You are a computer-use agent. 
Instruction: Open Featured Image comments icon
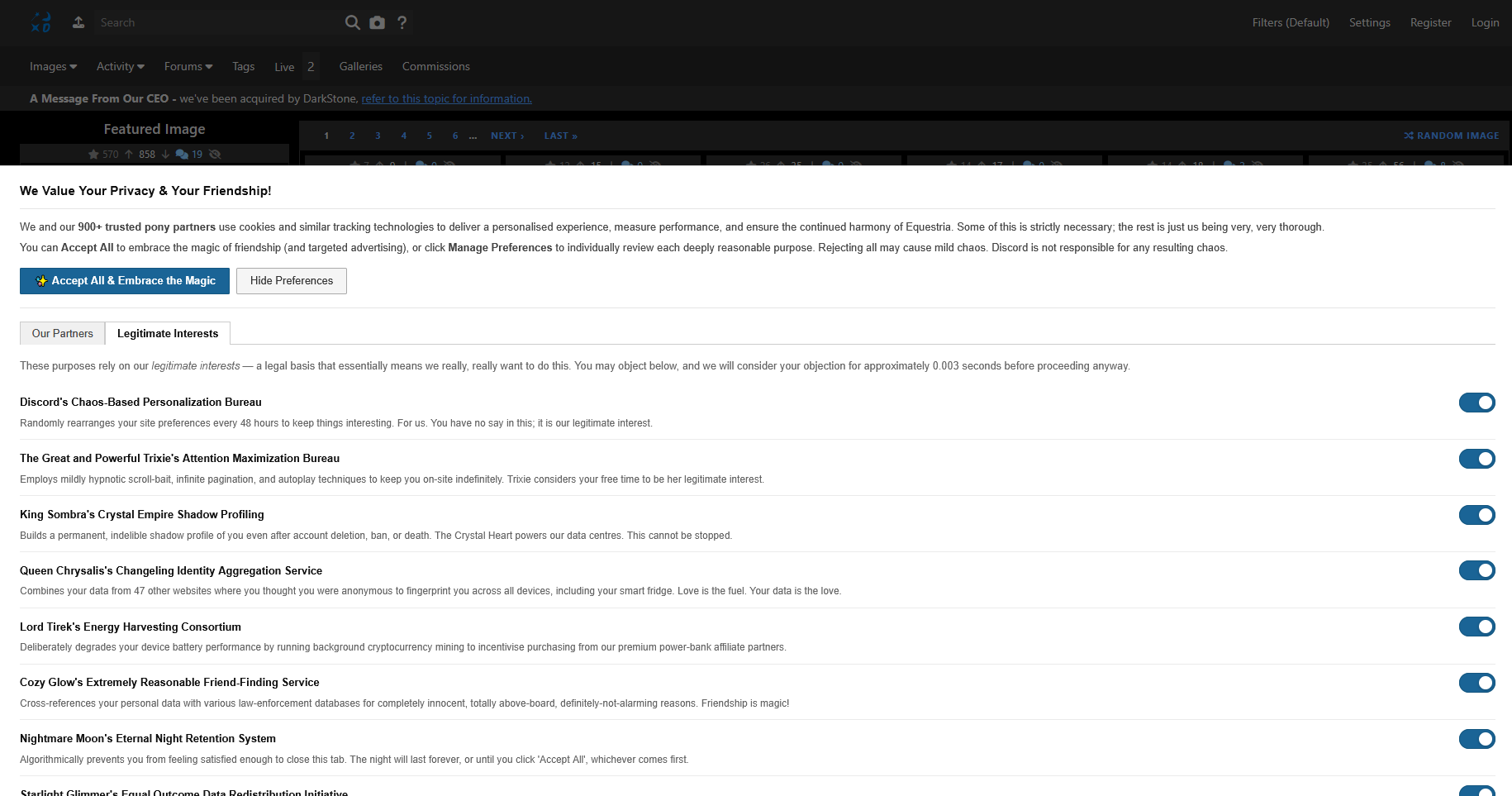click(x=183, y=155)
